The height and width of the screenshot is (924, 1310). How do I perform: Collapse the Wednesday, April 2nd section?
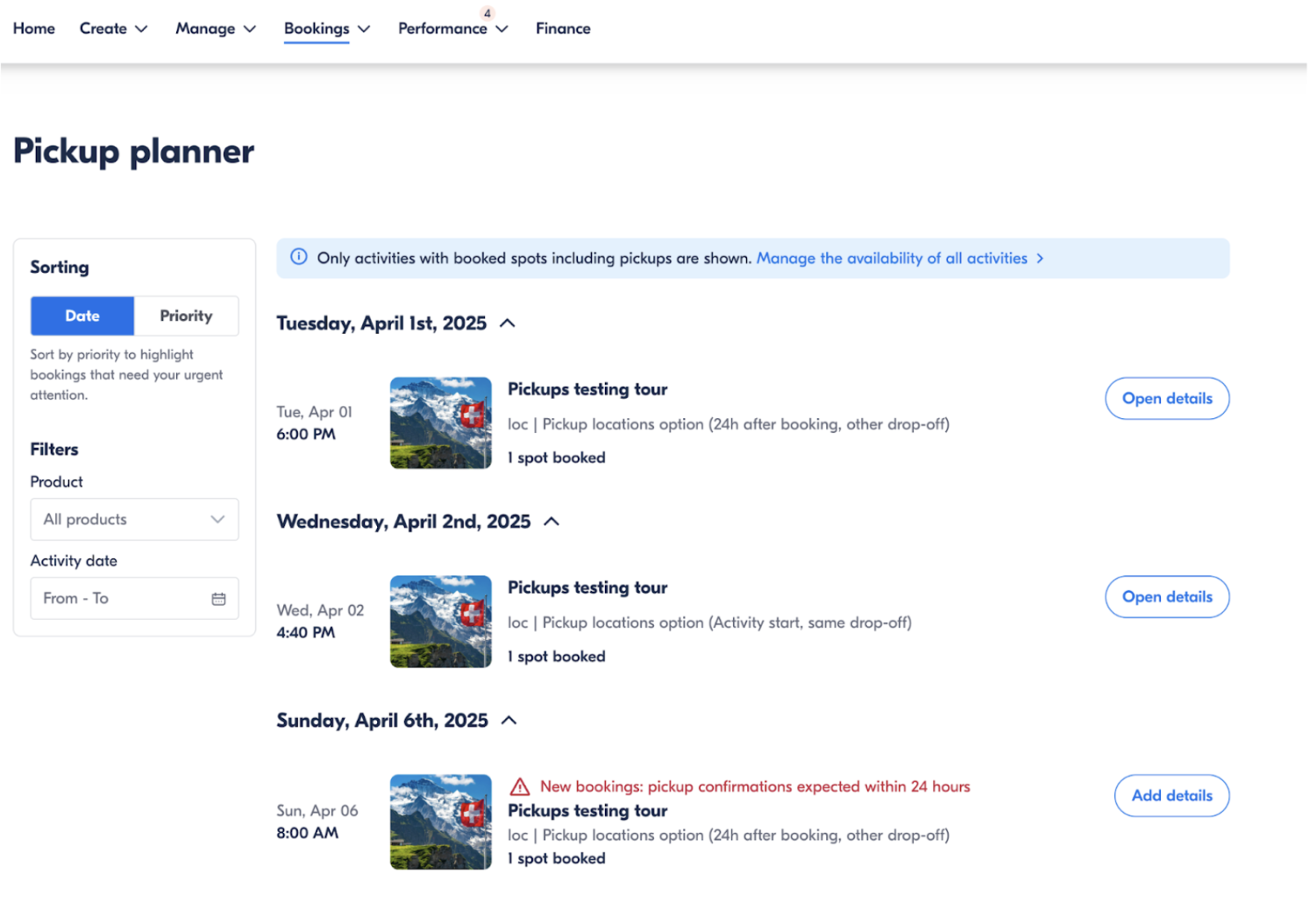[552, 522]
